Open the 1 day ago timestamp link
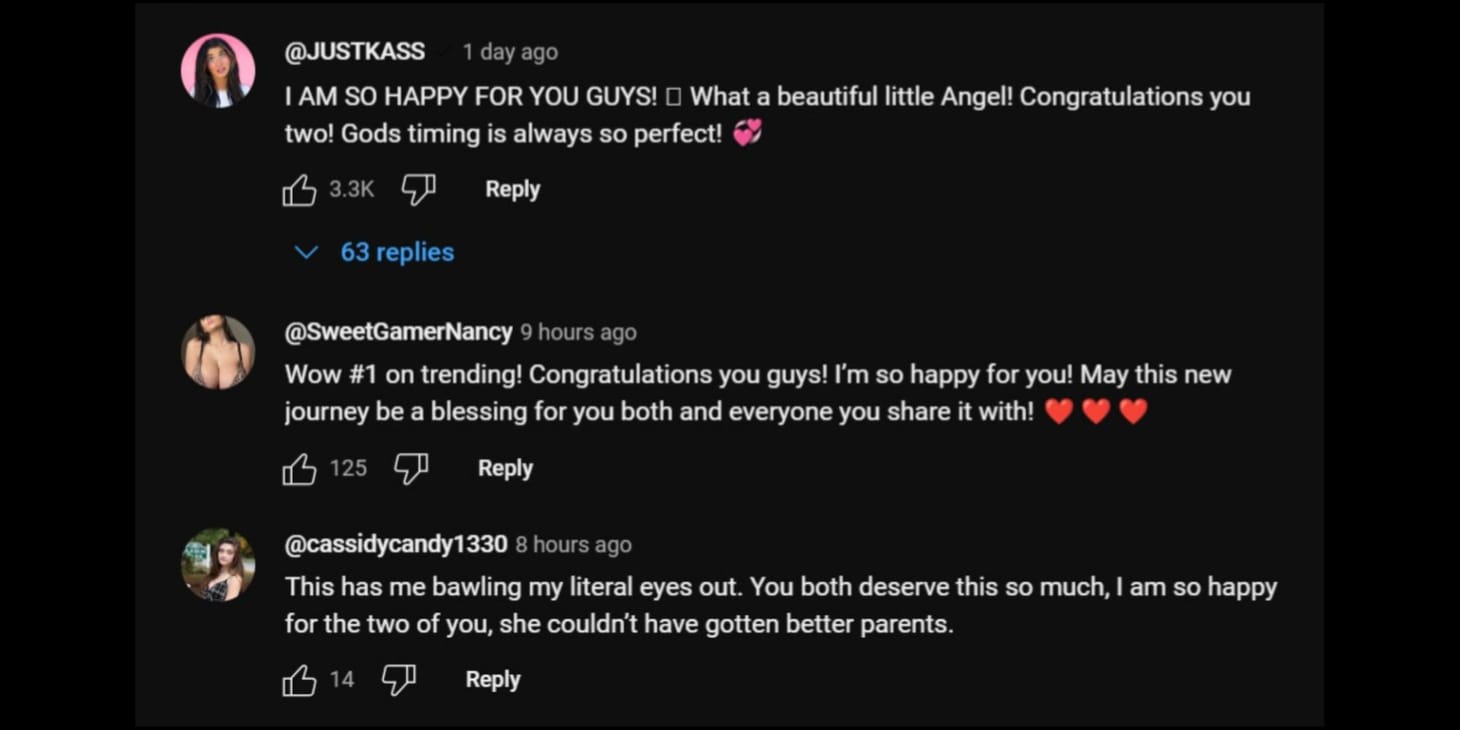 (509, 51)
